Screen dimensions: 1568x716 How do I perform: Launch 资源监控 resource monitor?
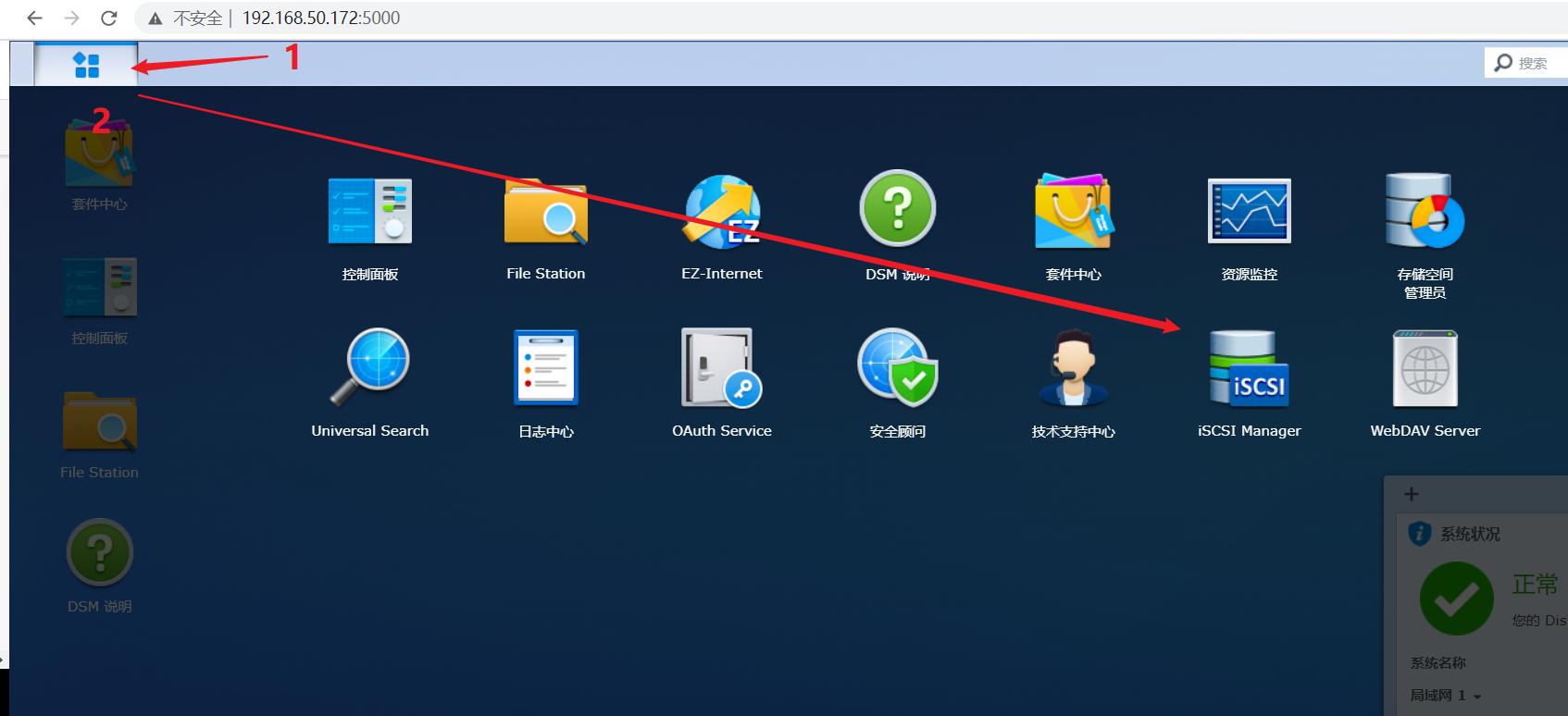click(x=1250, y=211)
